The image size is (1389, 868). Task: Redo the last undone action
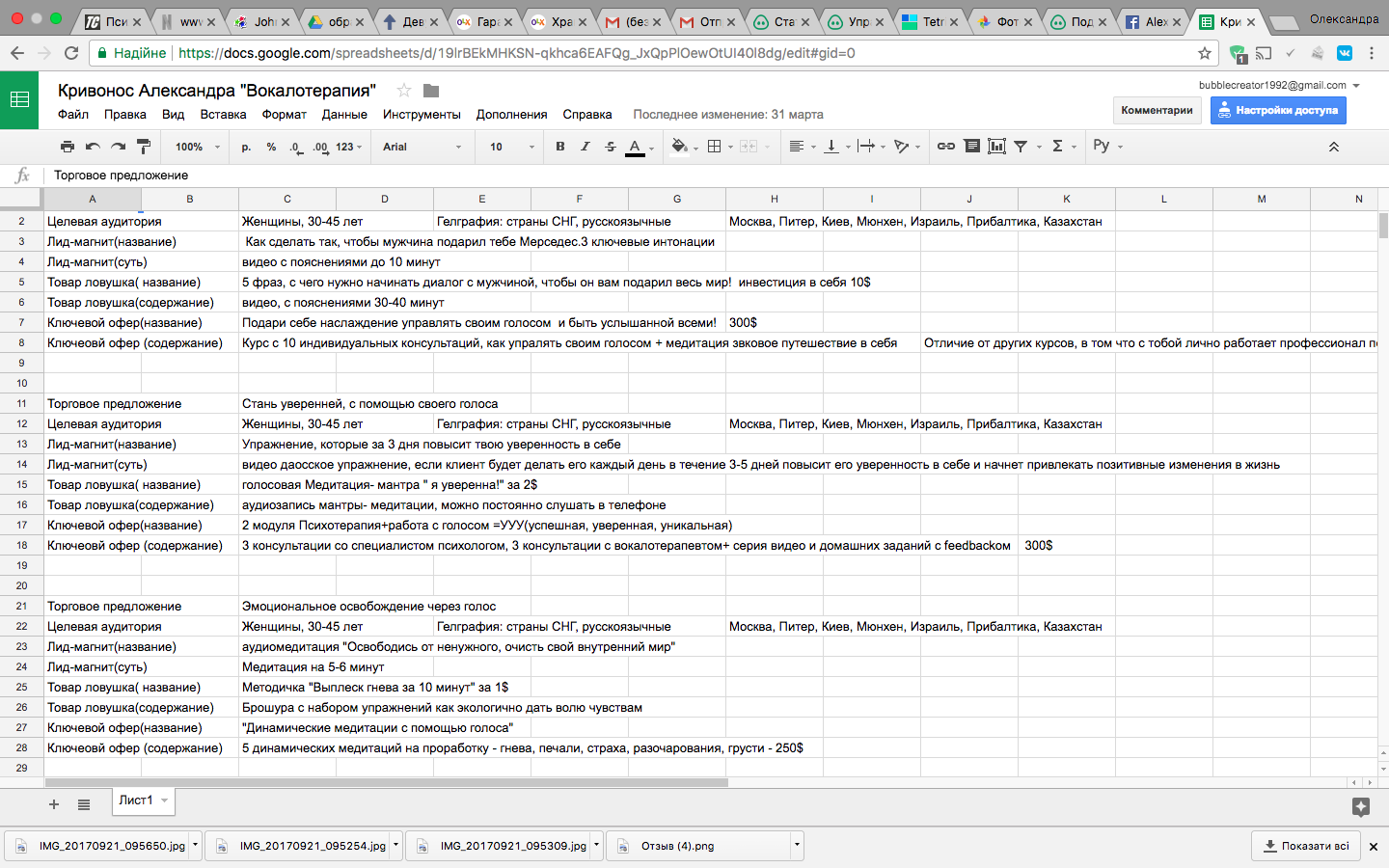(x=118, y=147)
